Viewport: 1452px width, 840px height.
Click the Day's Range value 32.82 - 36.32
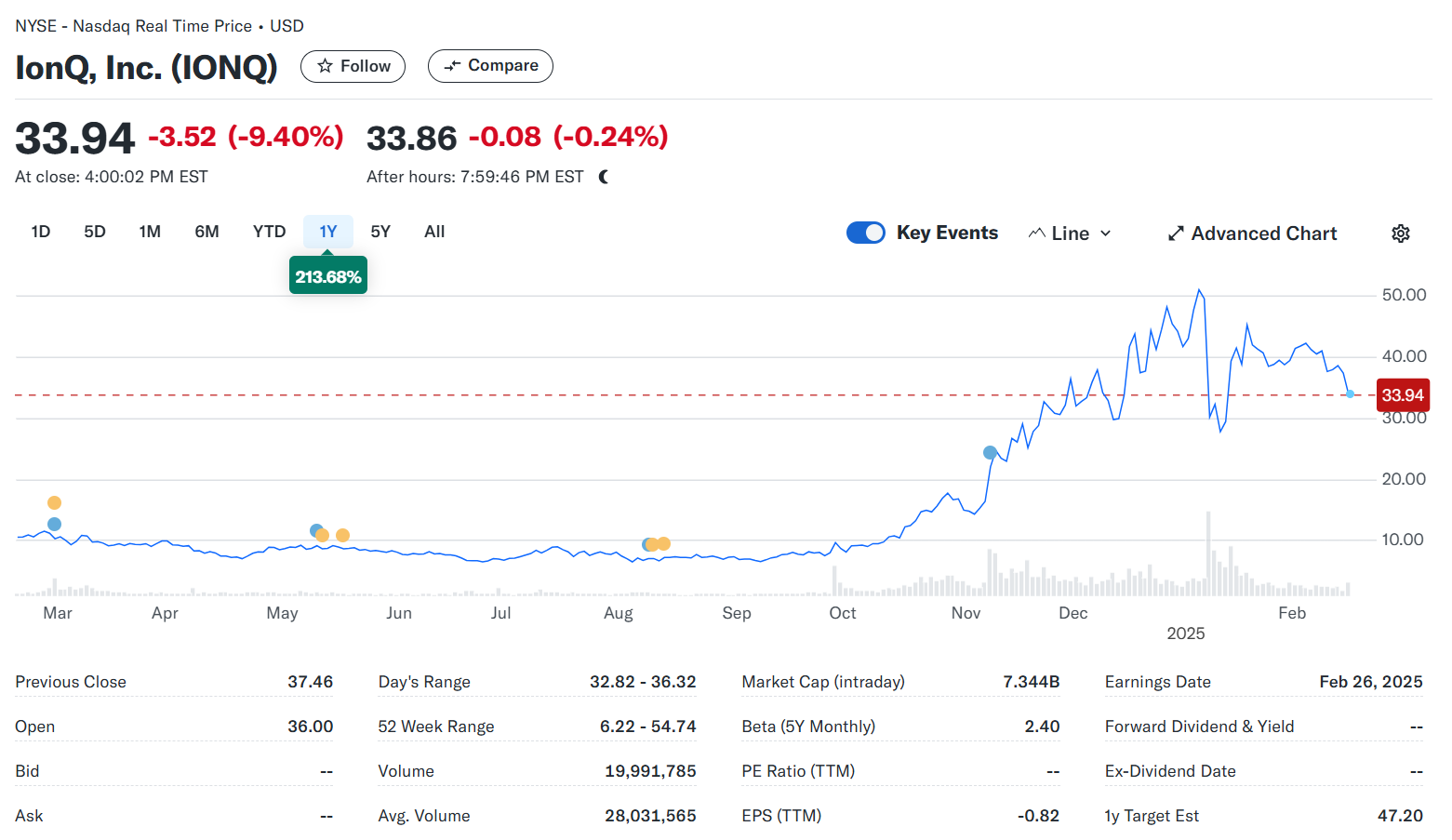[x=643, y=682]
